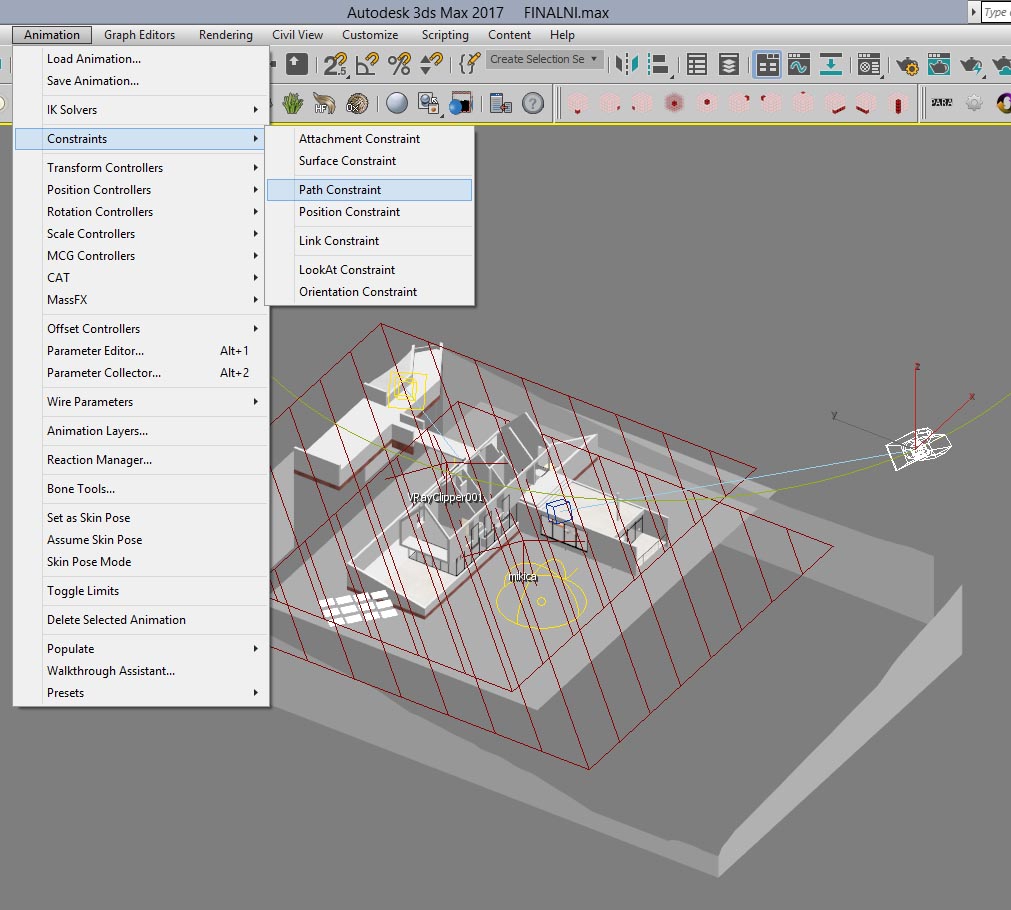Screen dimensions: 1011x910
Task: Select the VRayClipper001 object label
Action: tap(446, 497)
